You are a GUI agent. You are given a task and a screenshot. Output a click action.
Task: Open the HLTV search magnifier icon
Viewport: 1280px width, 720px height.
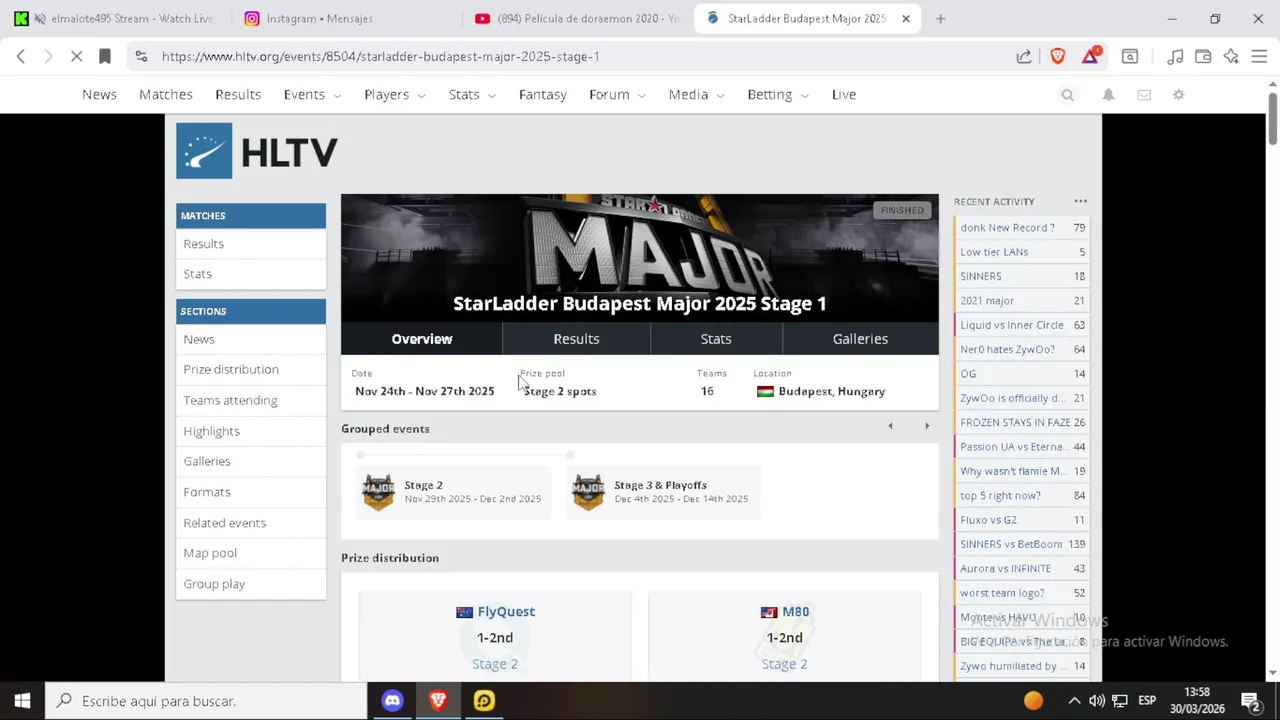pyautogui.click(x=1067, y=95)
